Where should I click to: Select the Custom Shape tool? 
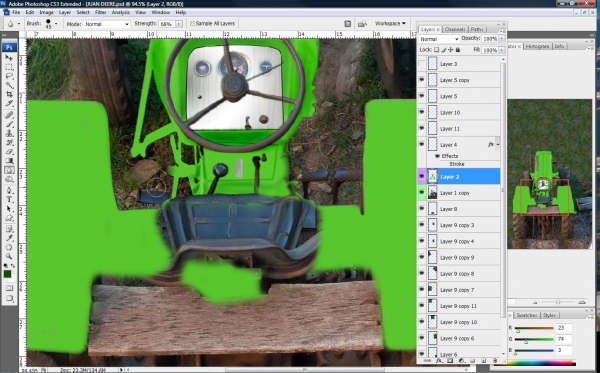click(x=9, y=218)
